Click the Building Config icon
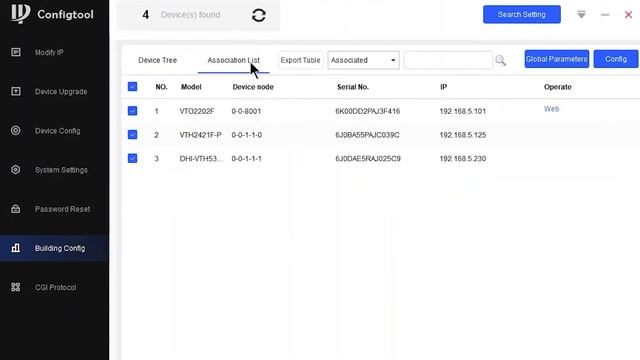This screenshot has height=360, width=640. 16,248
